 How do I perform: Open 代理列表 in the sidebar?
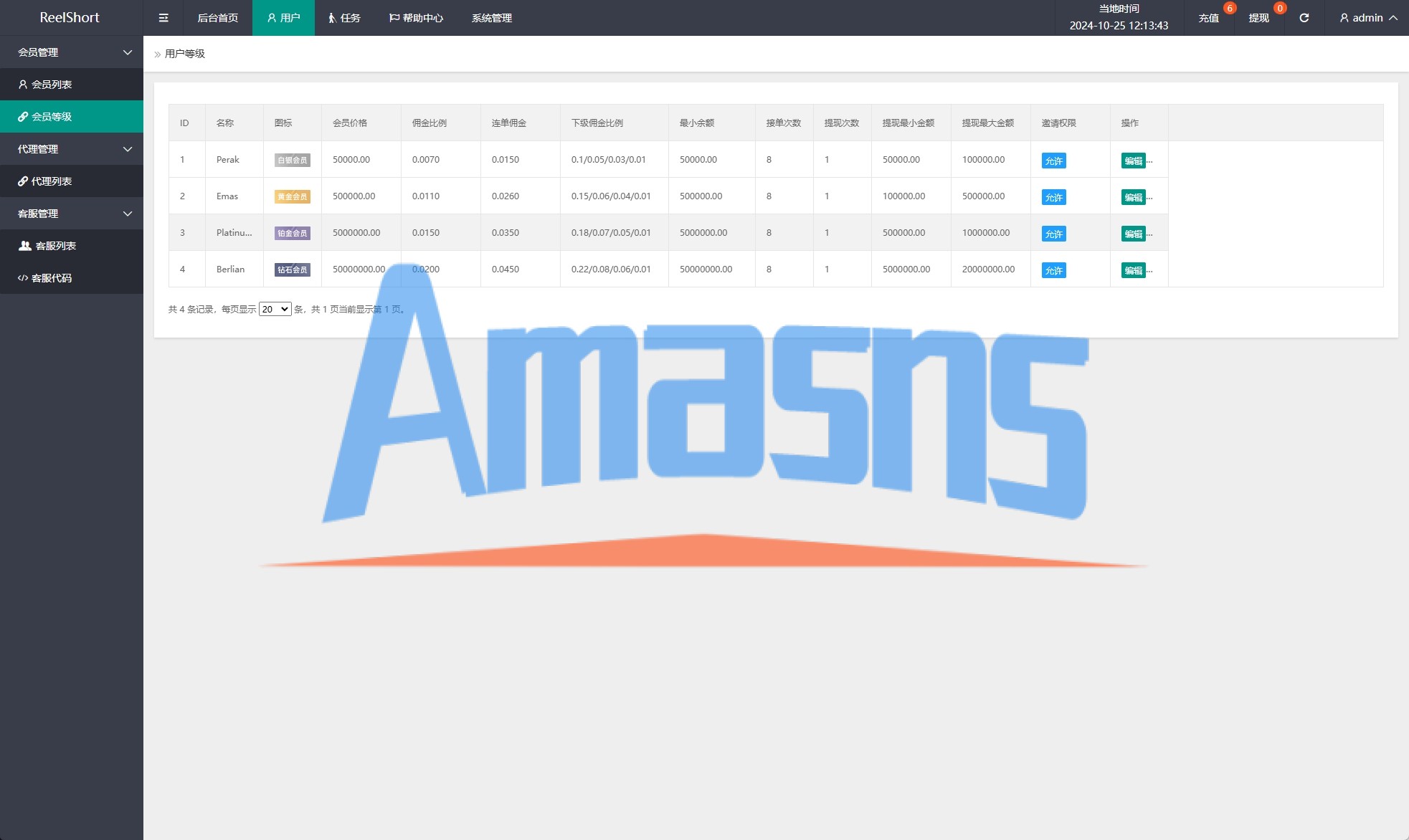point(72,181)
